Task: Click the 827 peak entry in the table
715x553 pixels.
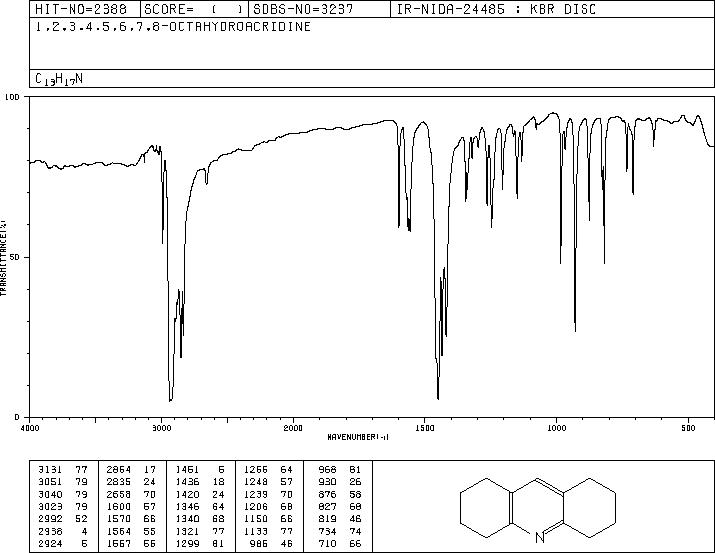Action: (x=340, y=506)
